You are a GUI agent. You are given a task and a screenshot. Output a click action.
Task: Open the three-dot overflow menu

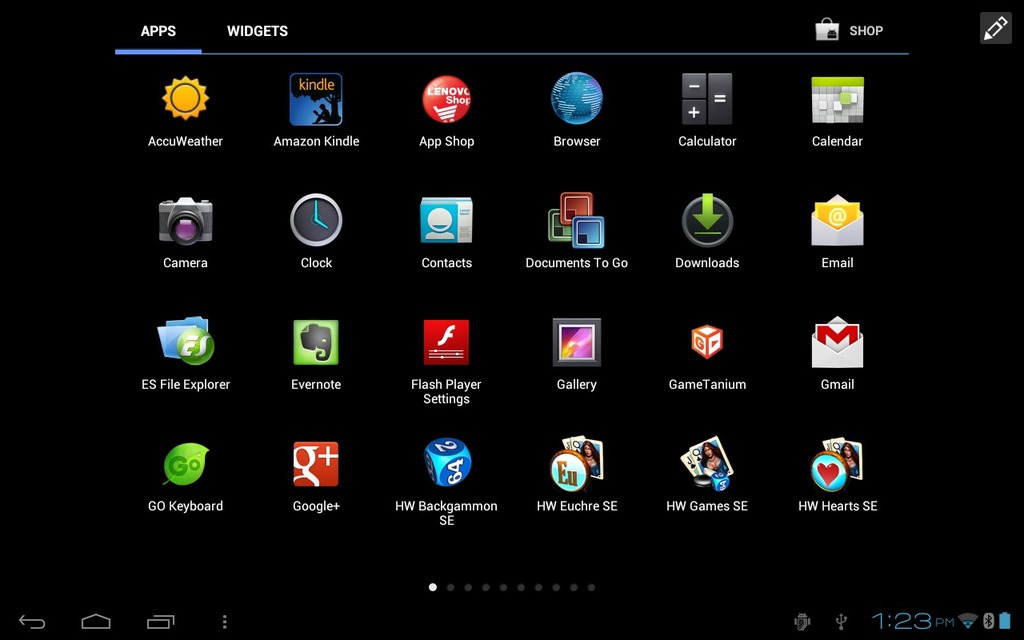225,621
